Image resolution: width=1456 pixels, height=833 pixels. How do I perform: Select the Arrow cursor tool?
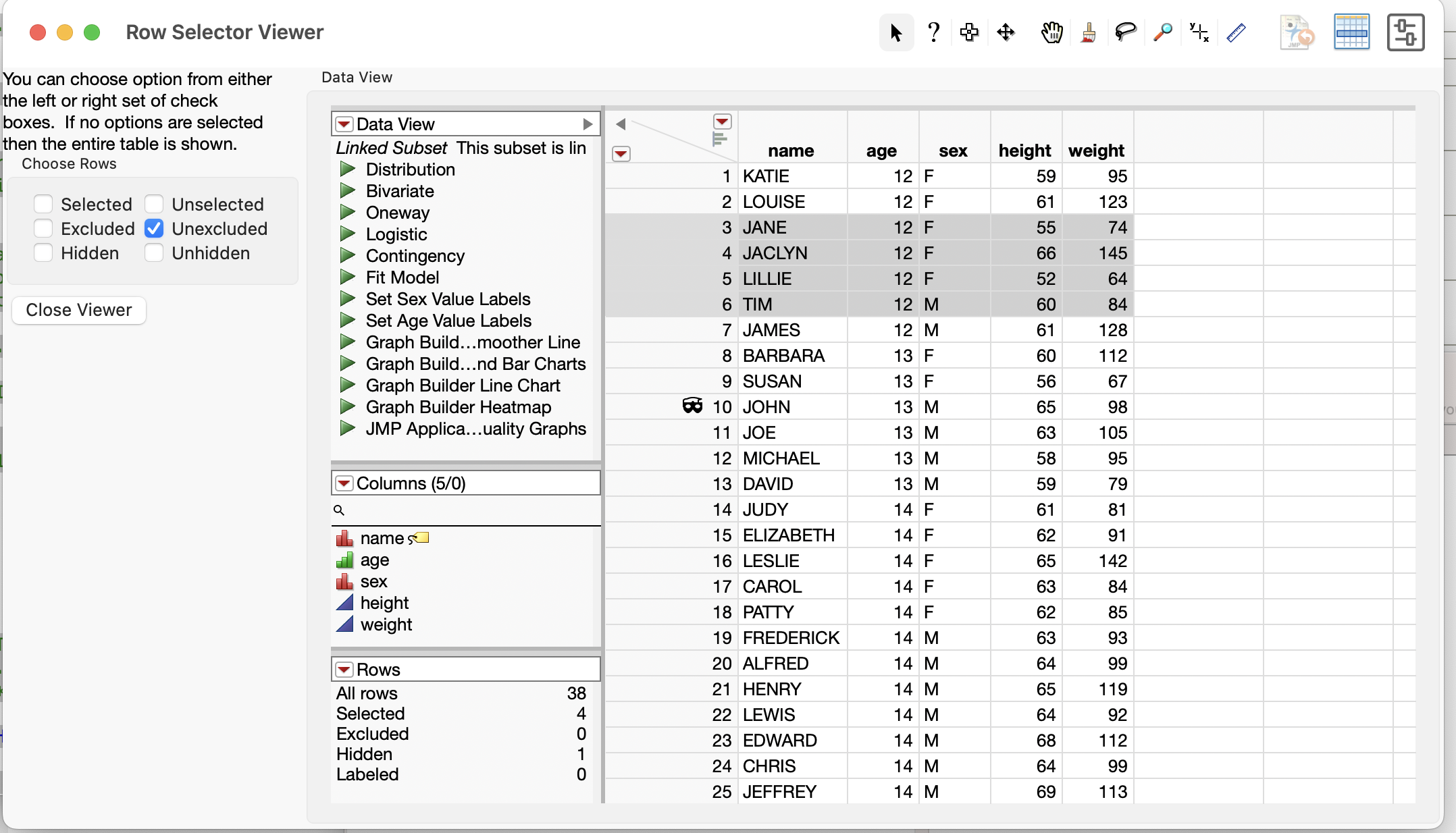pyautogui.click(x=895, y=32)
